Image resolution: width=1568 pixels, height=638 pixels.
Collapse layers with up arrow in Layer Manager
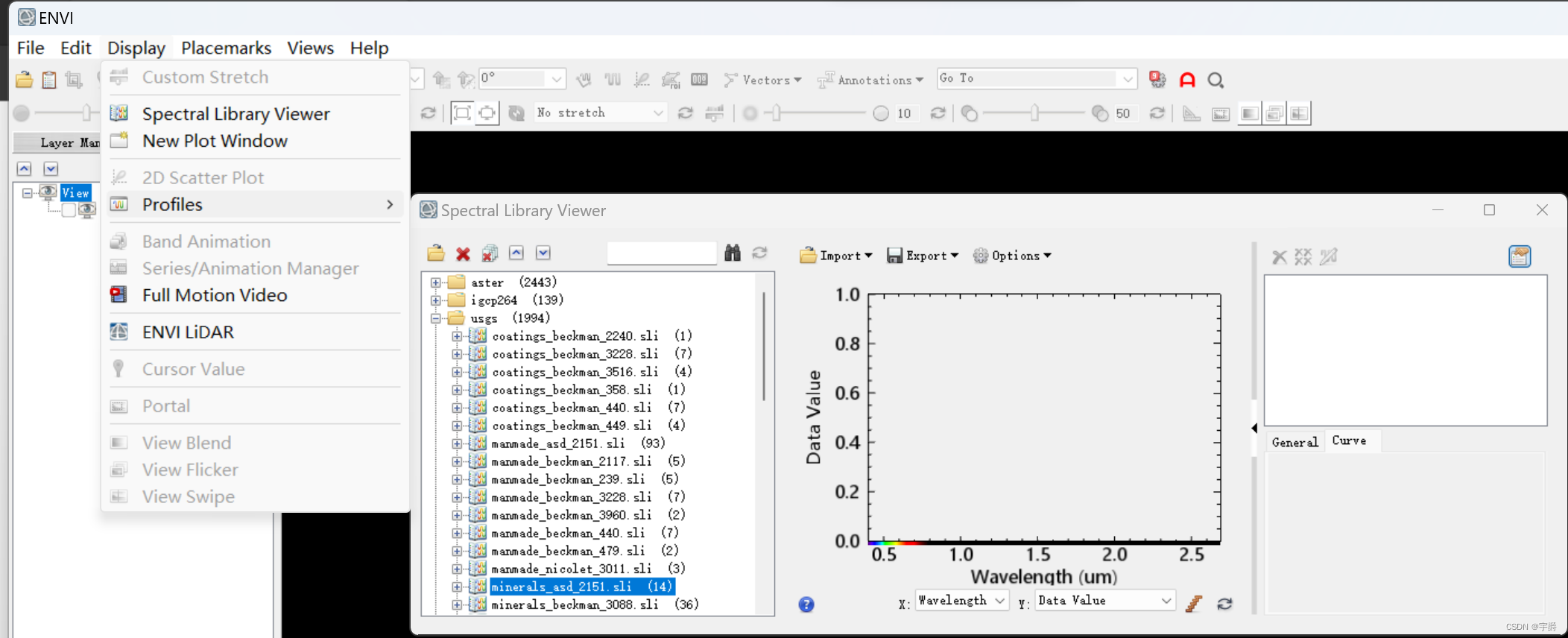(24, 168)
